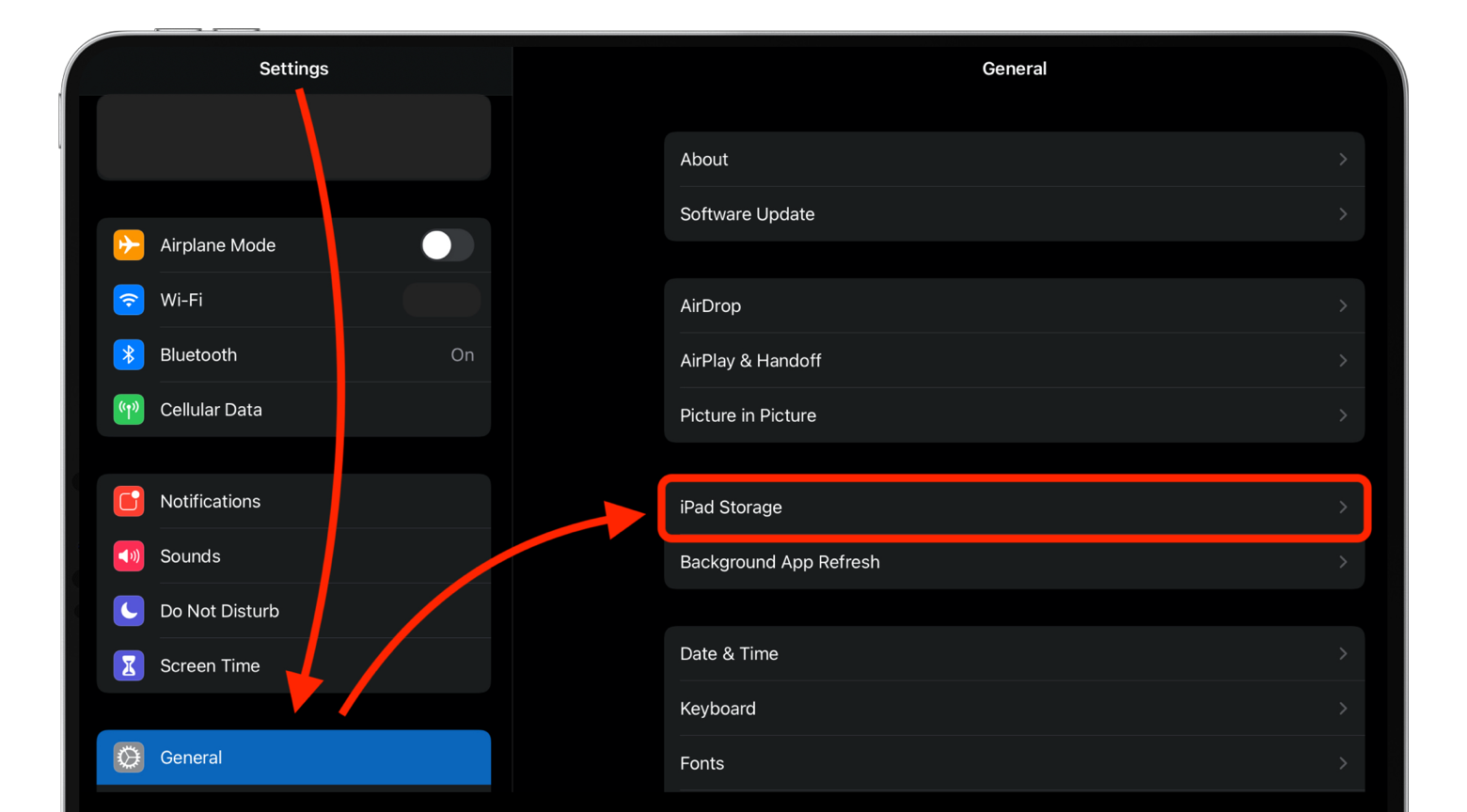Tap the green Cellular Data icon
1467x812 pixels.
tap(129, 410)
